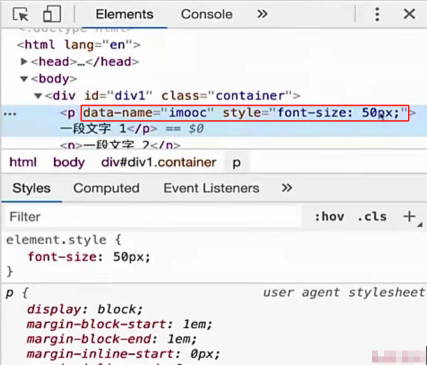Focus the styles Filter input field
427x365 pixels.
[x=153, y=217]
